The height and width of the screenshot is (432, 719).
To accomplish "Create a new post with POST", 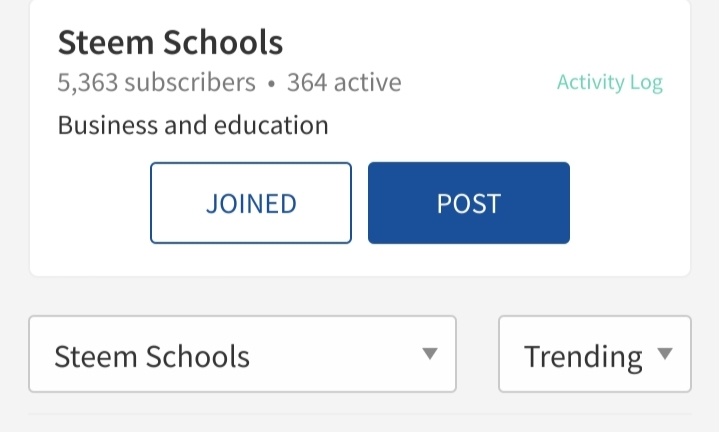I will pos(468,203).
